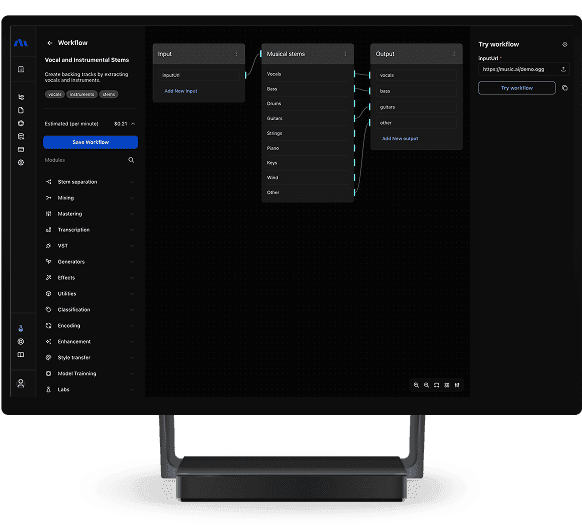Click the inputUrl field in Input node
The width and height of the screenshot is (582, 526).
[x=199, y=75]
